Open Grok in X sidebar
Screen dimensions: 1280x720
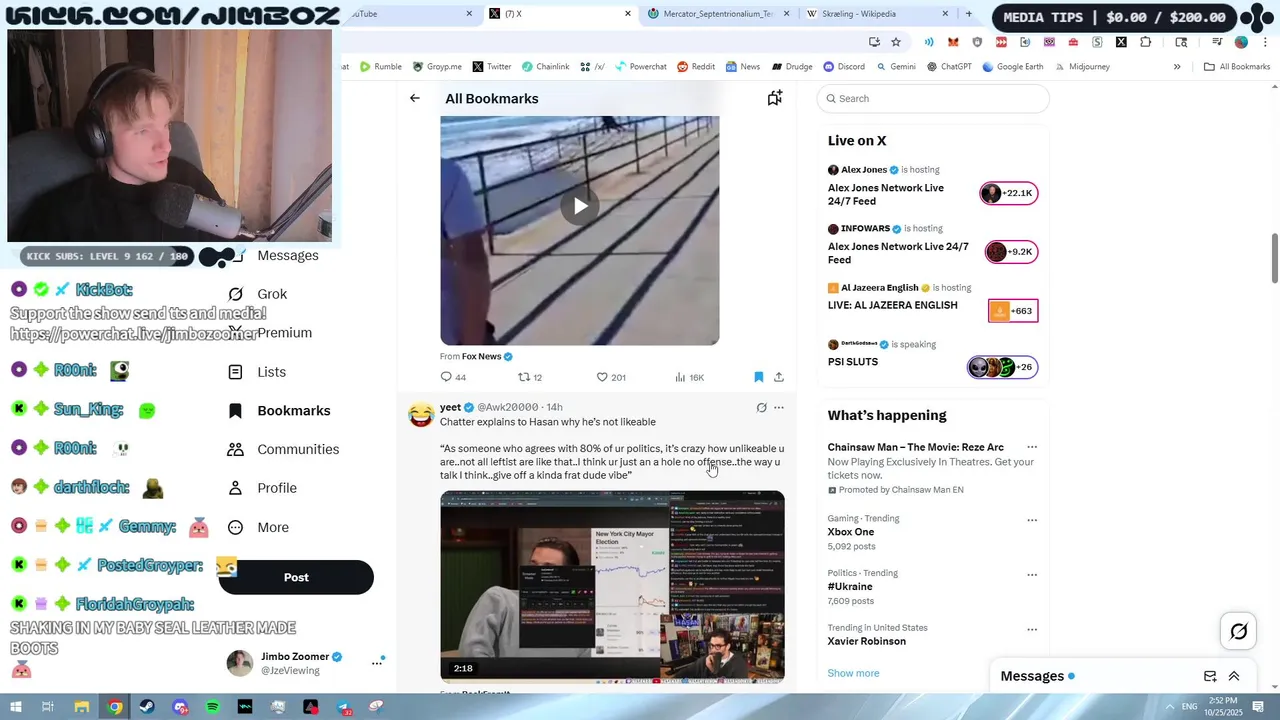258,294
